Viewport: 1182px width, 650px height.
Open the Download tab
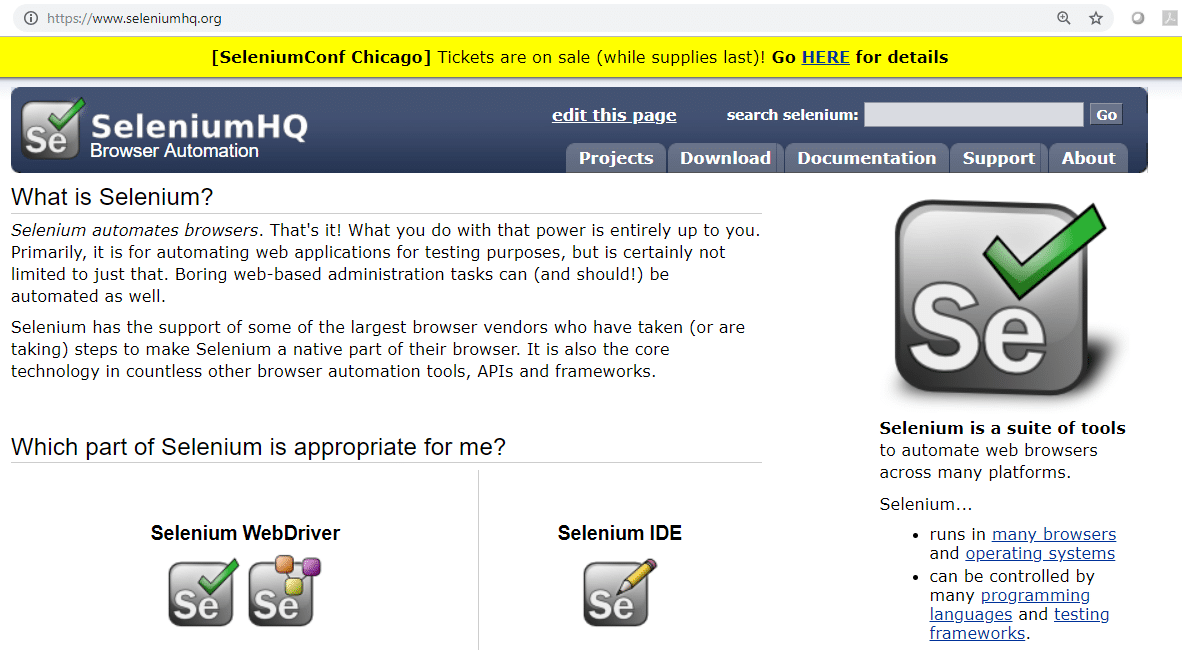(725, 158)
